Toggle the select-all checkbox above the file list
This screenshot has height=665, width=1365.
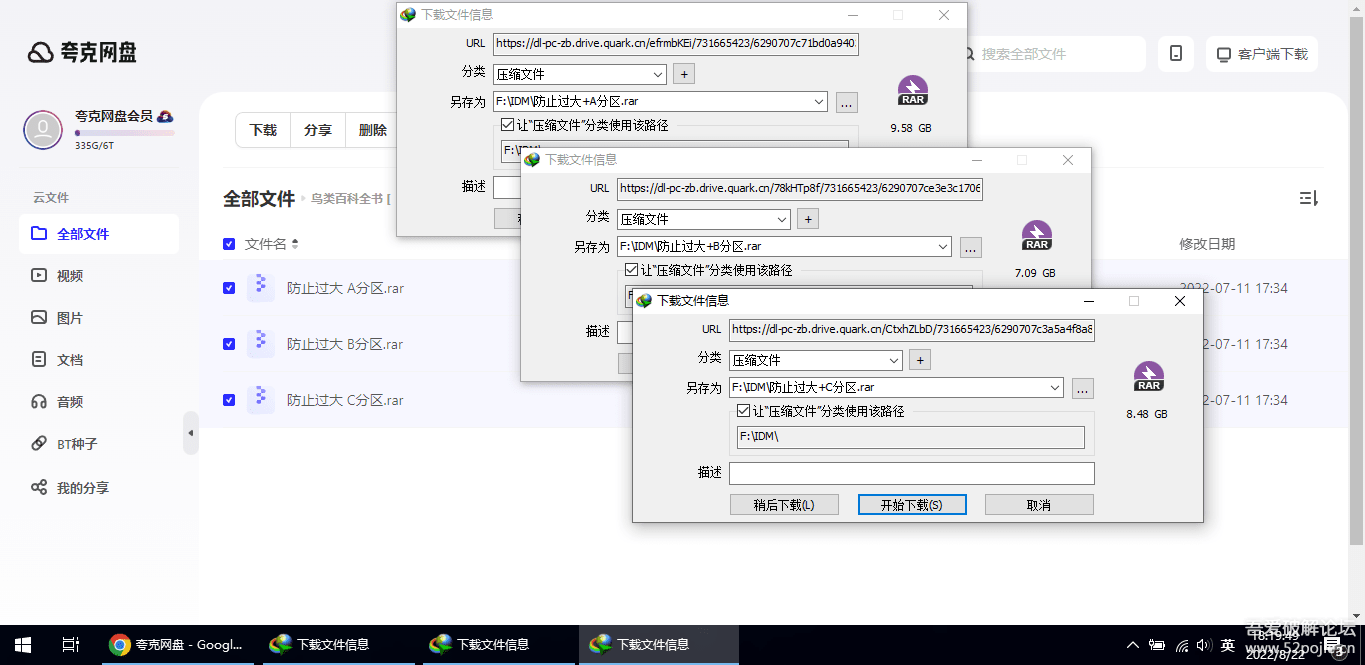click(x=229, y=243)
